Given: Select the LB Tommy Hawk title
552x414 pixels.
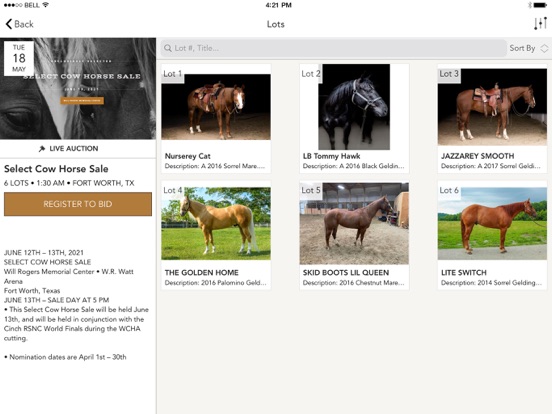Looking at the screenshot, I should tap(331, 156).
